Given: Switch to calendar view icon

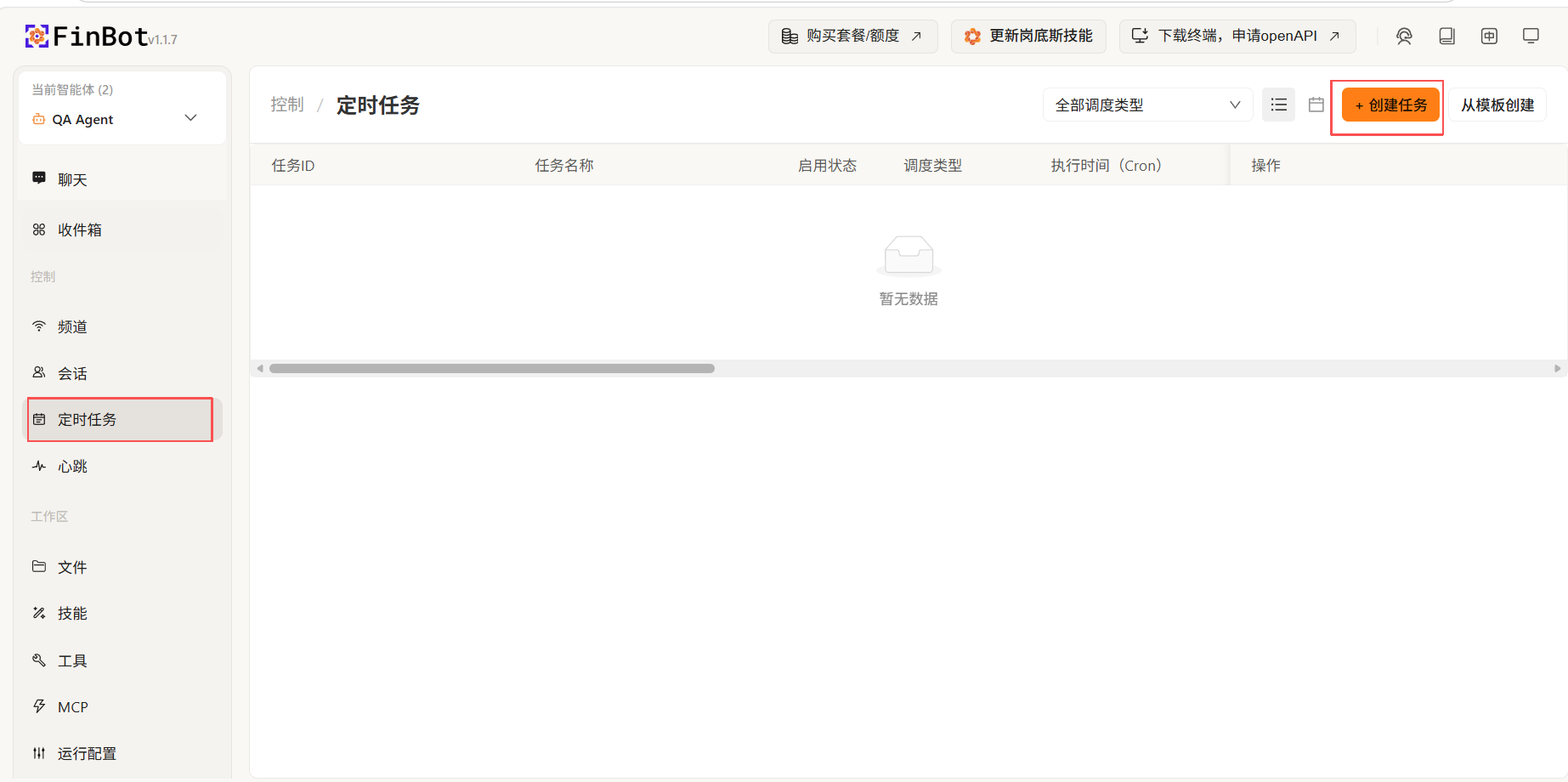Looking at the screenshot, I should [1316, 105].
